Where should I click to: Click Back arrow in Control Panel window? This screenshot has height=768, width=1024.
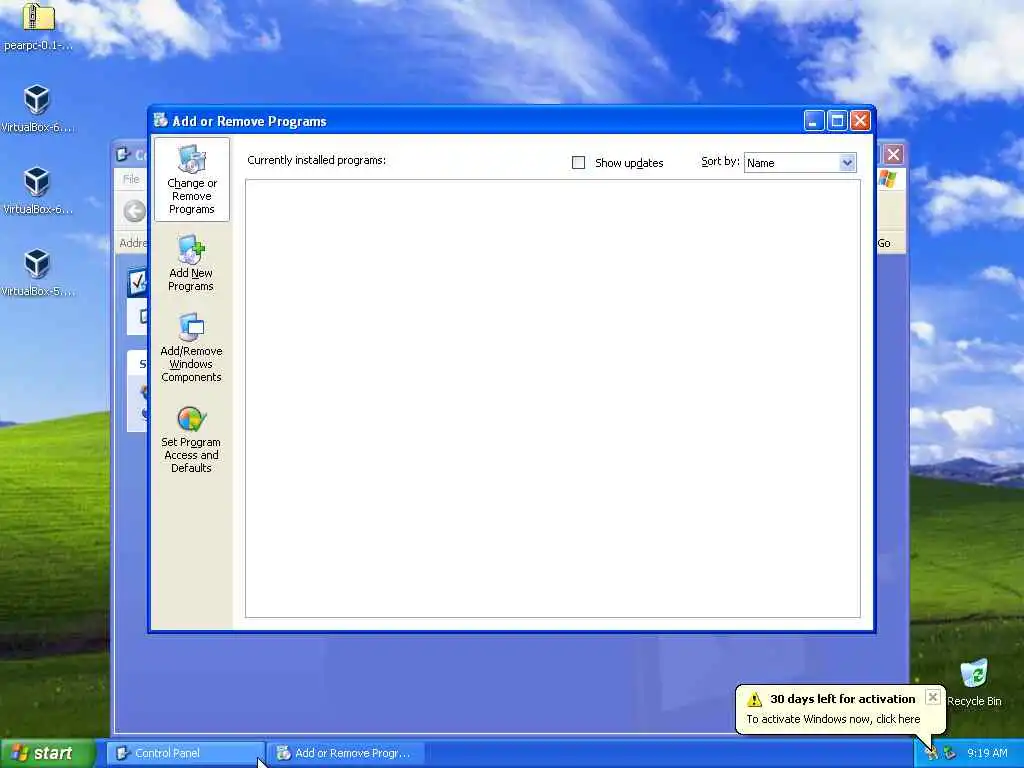[x=135, y=211]
